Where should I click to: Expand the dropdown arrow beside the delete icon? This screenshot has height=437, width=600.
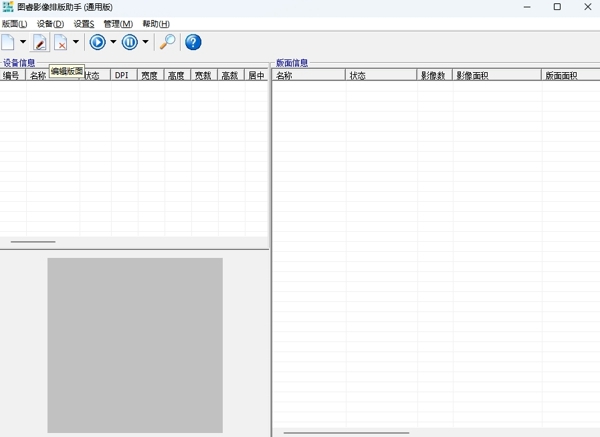(76, 42)
